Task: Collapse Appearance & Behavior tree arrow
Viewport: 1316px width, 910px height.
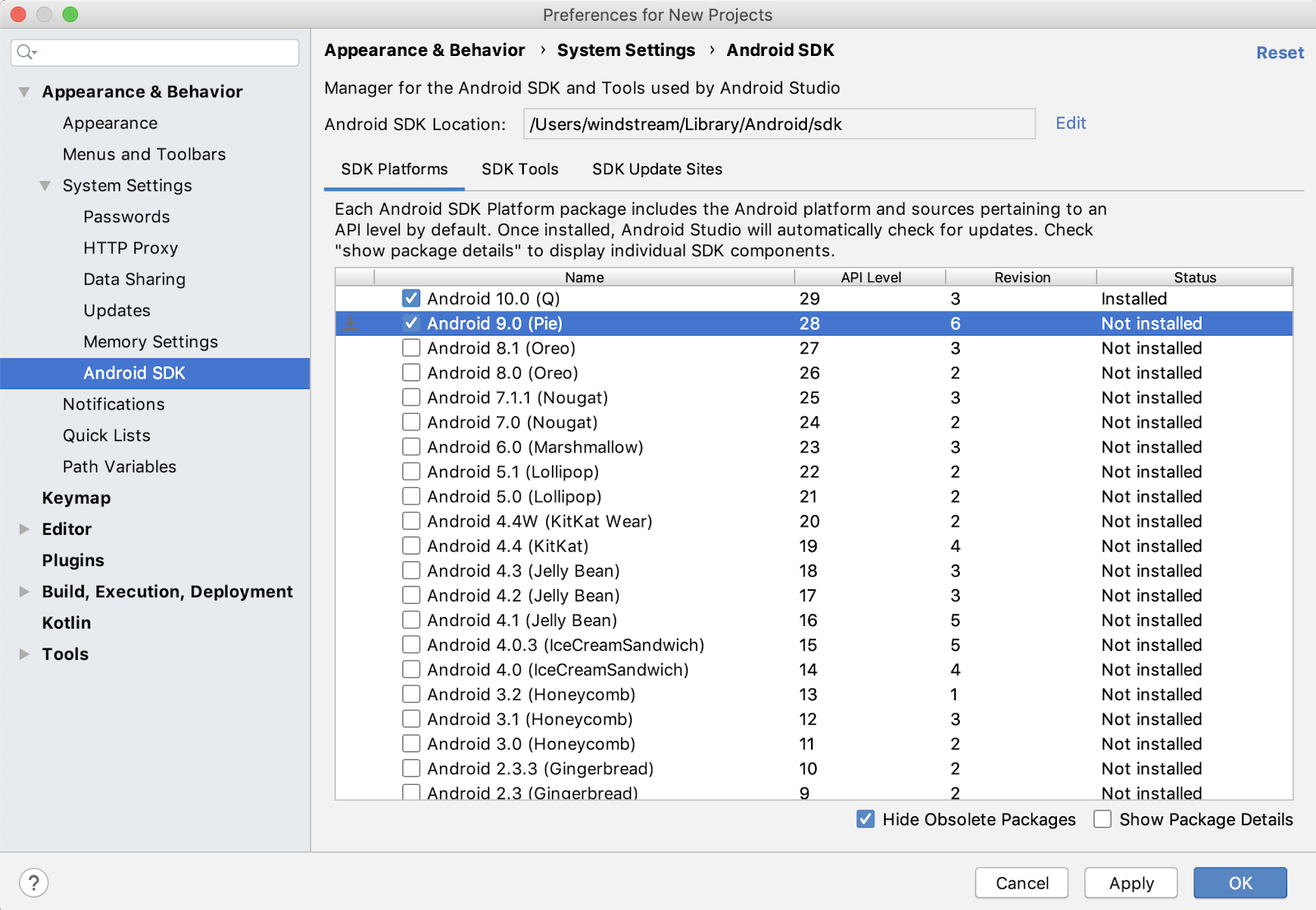Action: [x=24, y=91]
